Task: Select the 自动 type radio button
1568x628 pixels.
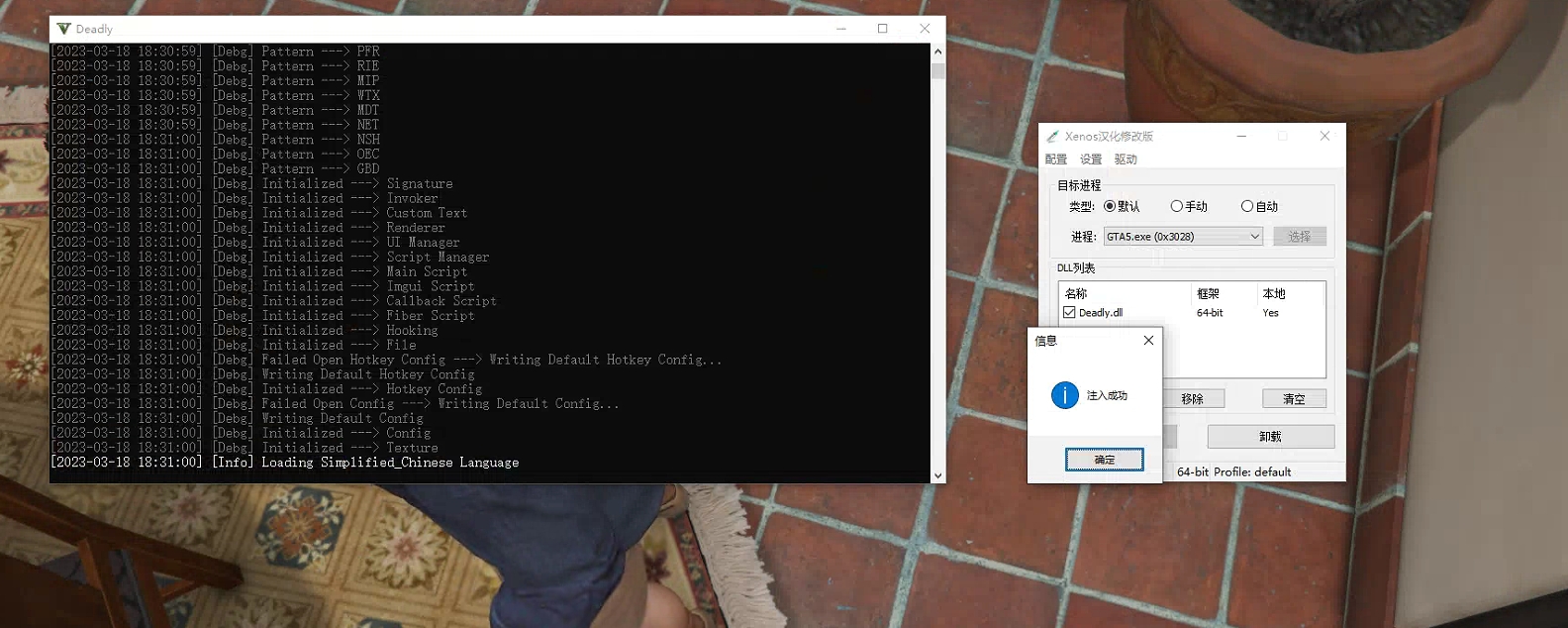Action: (1247, 206)
